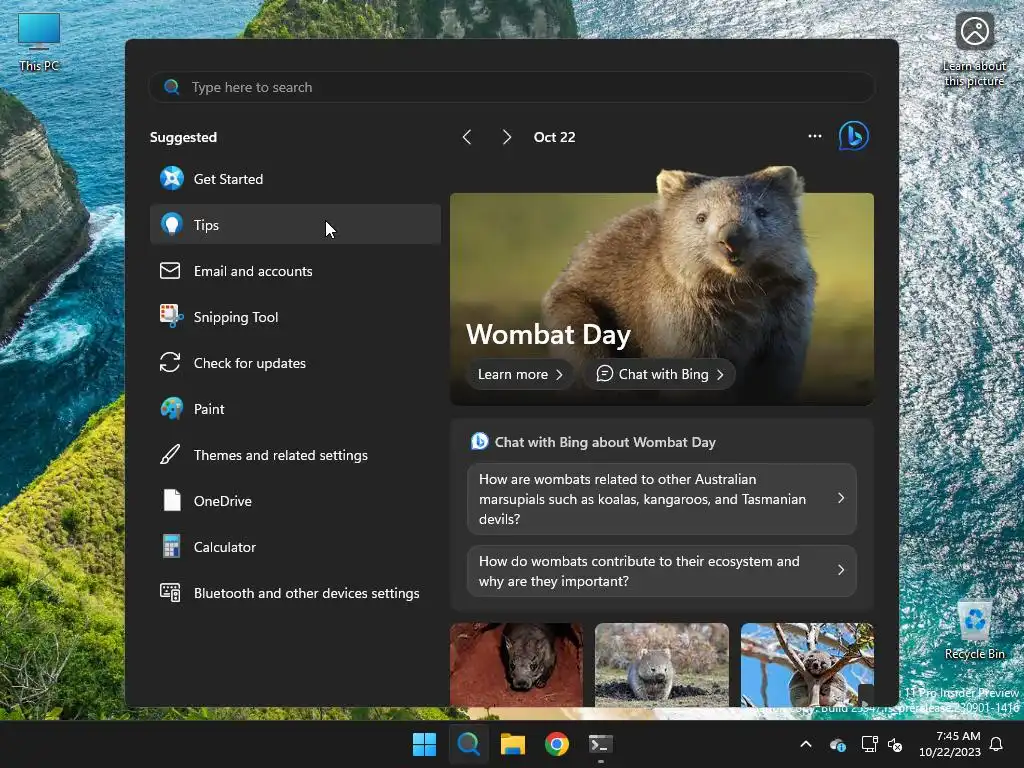Click the Email and accounts label
This screenshot has height=768, width=1024.
(x=253, y=271)
